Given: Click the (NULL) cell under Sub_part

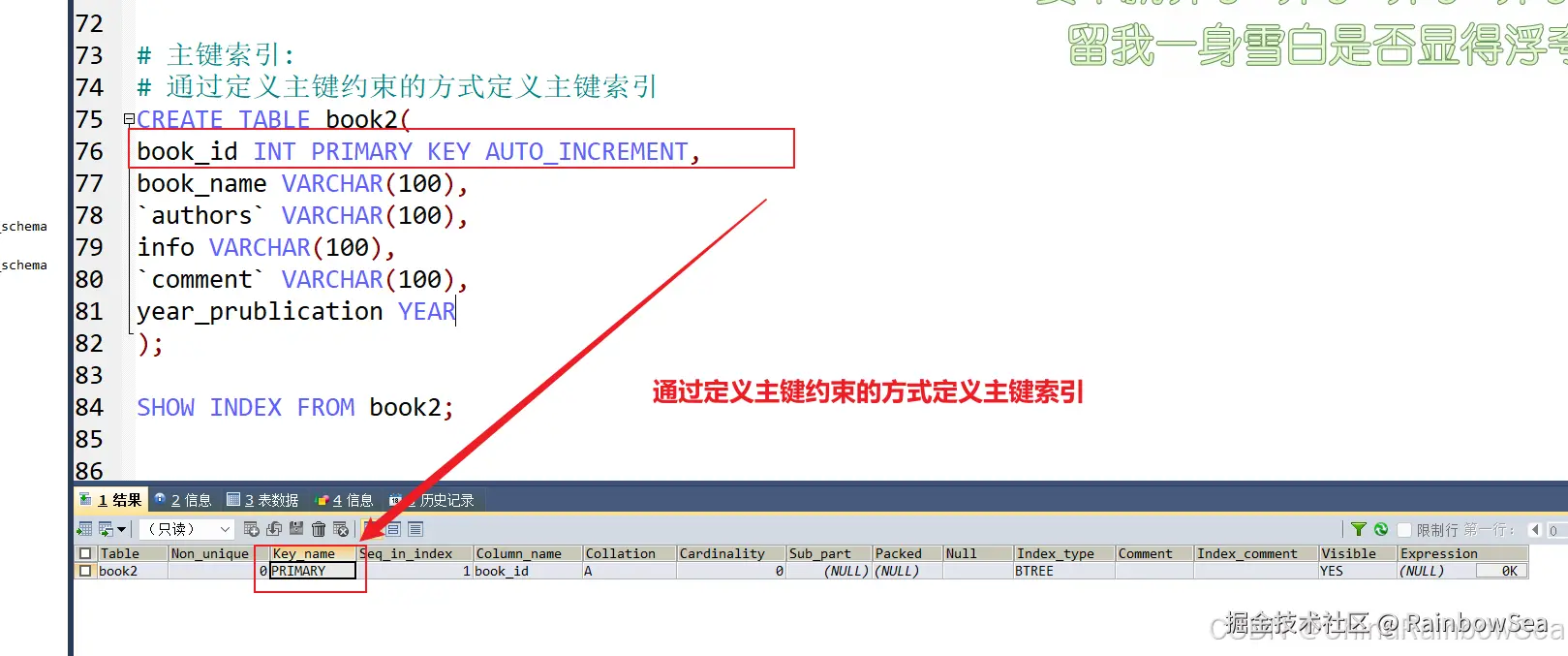Looking at the screenshot, I should click(x=828, y=571).
